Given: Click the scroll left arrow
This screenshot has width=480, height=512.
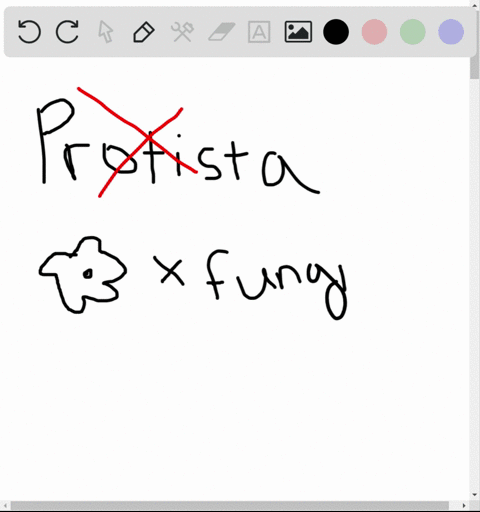Looking at the screenshot, I should (5, 506).
